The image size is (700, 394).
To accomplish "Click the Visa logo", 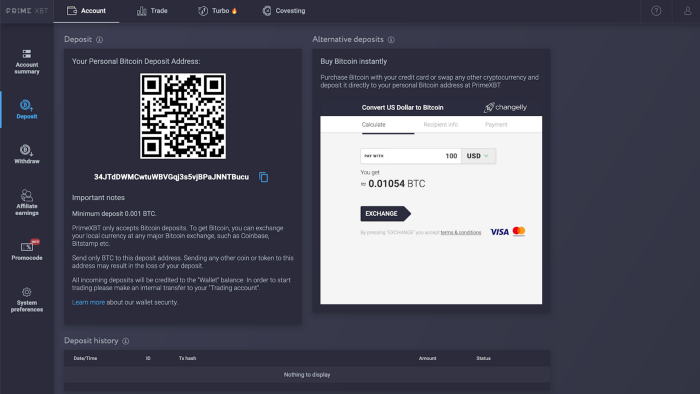I will (499, 232).
